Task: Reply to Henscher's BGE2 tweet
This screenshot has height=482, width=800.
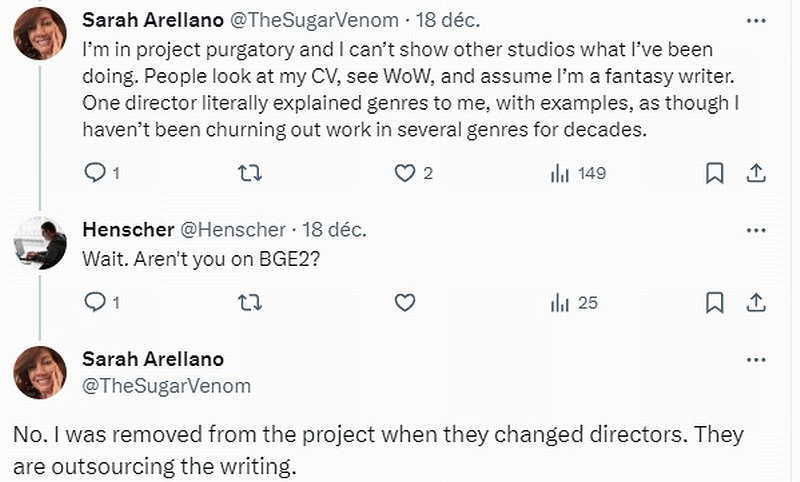Action: 95,301
